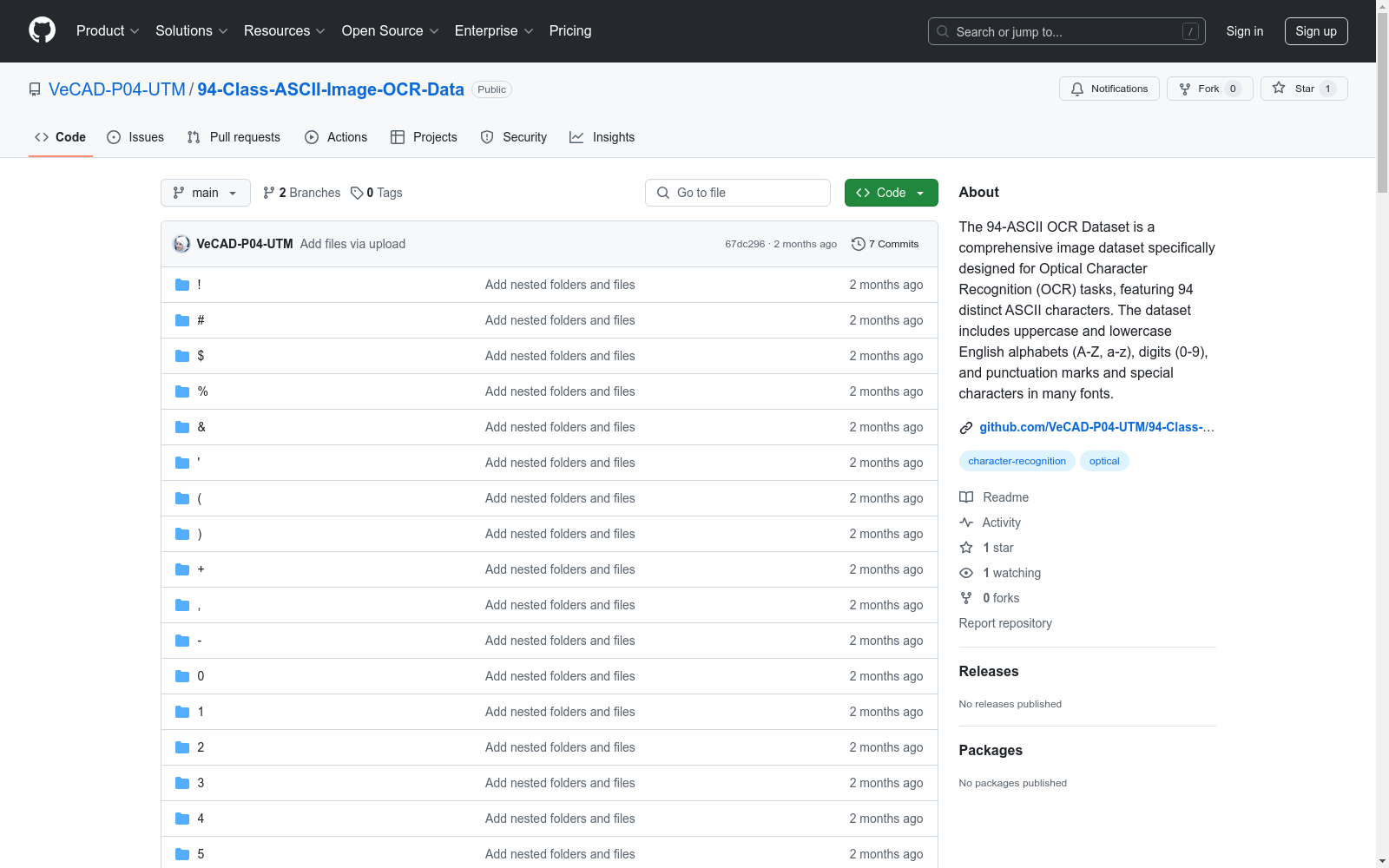Switch to the Security tab
The image size is (1389, 868).
point(514,137)
